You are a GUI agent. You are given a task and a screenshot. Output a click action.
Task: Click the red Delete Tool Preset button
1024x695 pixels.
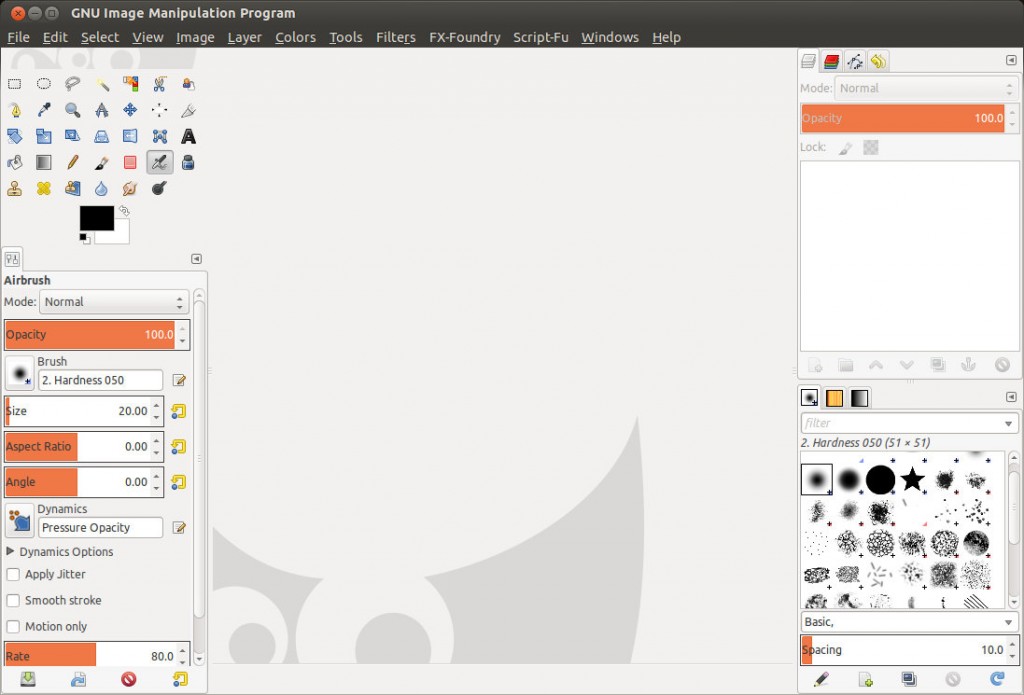point(129,679)
